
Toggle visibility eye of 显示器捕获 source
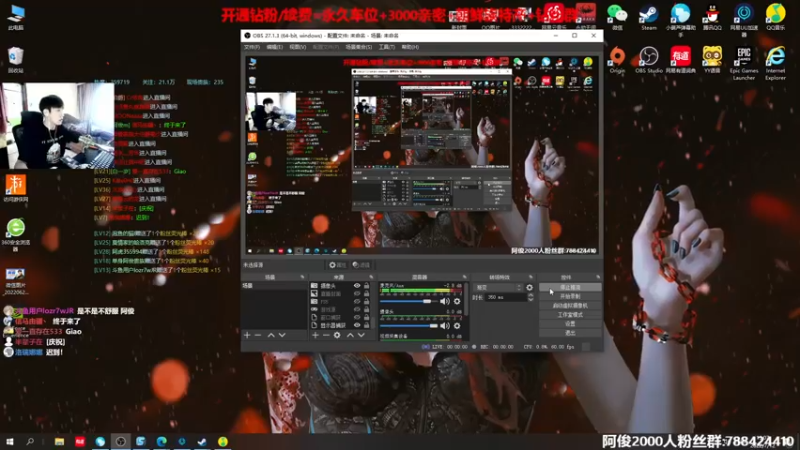357,325
